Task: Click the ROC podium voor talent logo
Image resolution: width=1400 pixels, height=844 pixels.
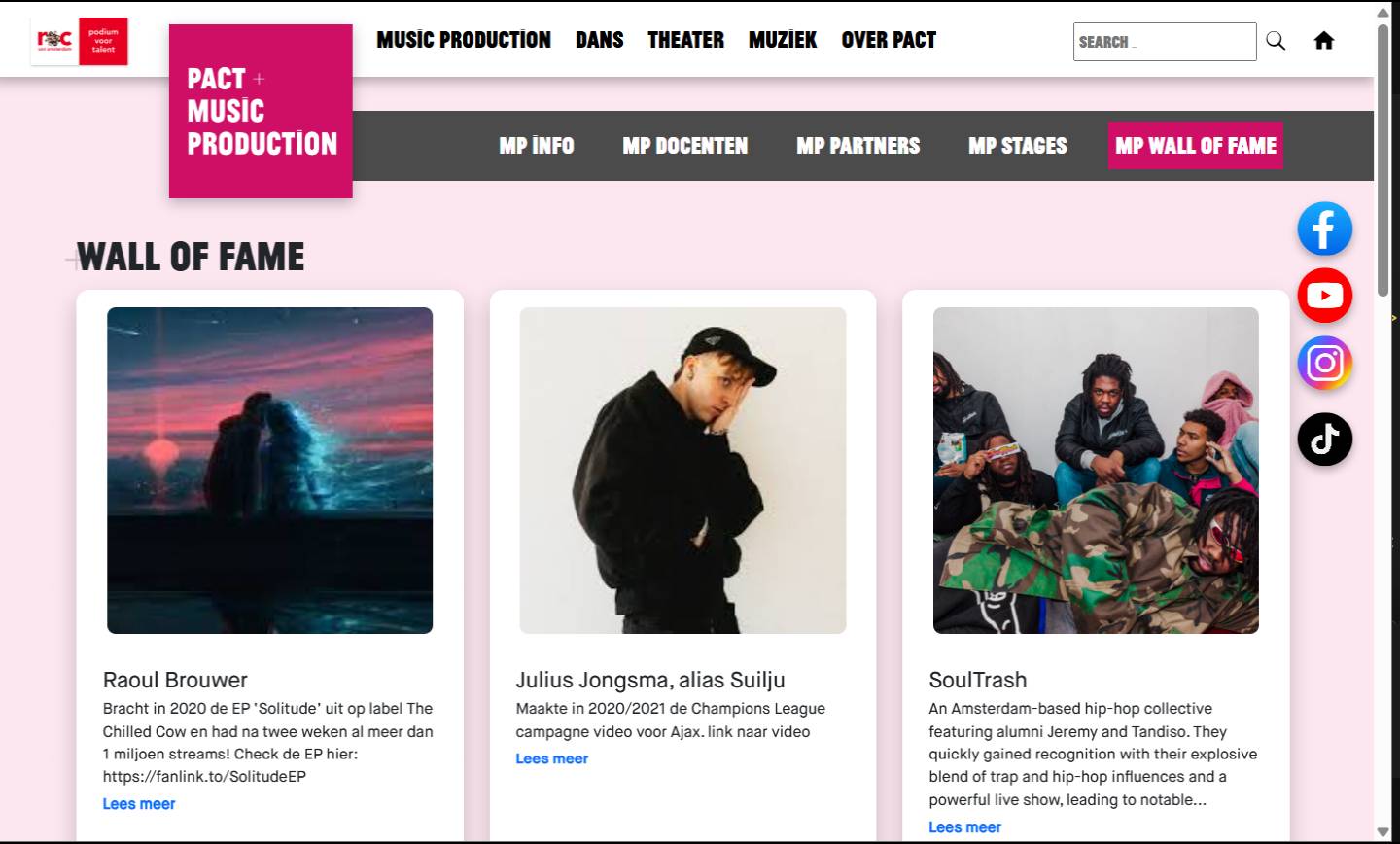Action: point(80,41)
